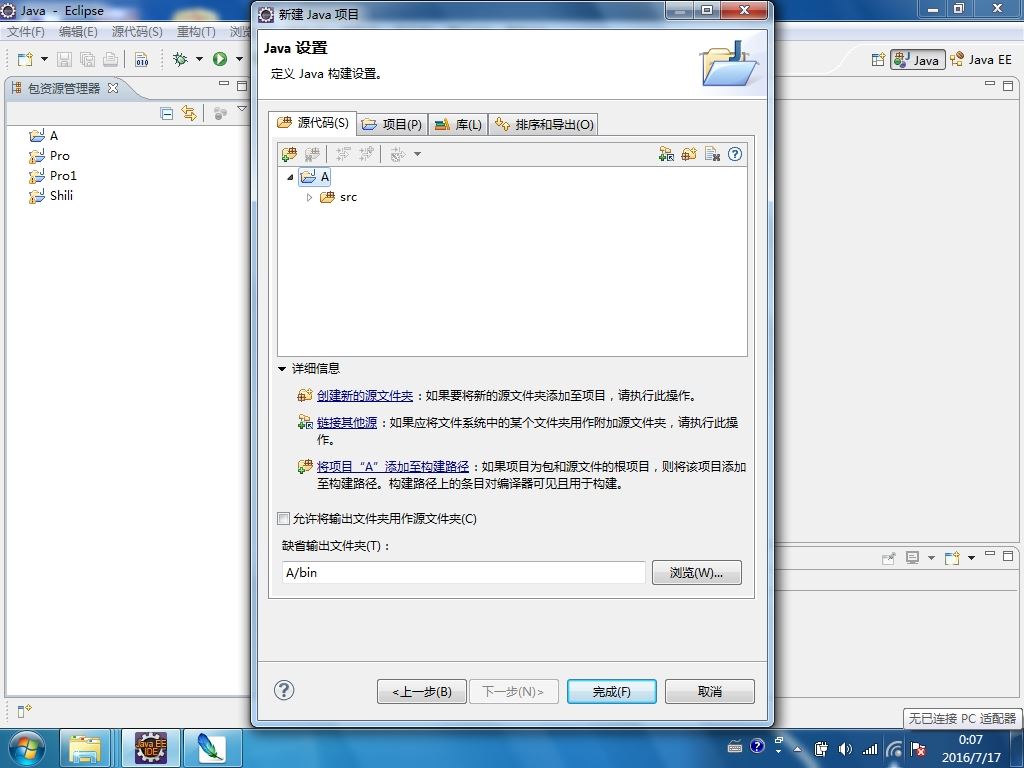Viewport: 1024px width, 768px height.
Task: Open the console display dropdown arrow in bottom panel
Action: [x=931, y=558]
